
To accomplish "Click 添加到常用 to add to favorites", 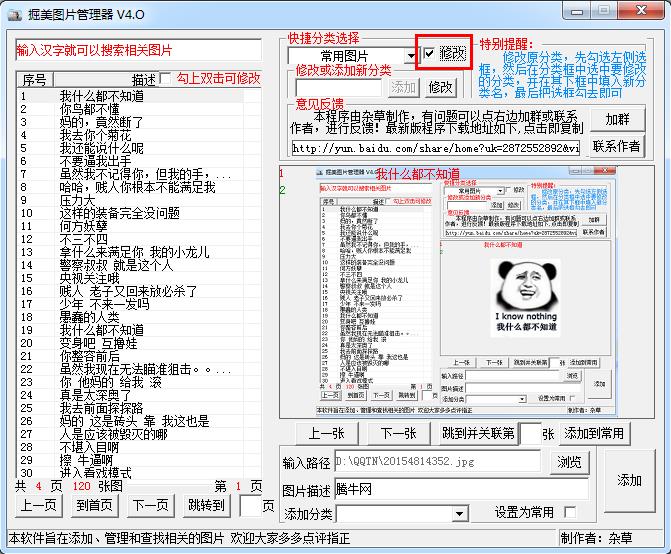I will (594, 433).
